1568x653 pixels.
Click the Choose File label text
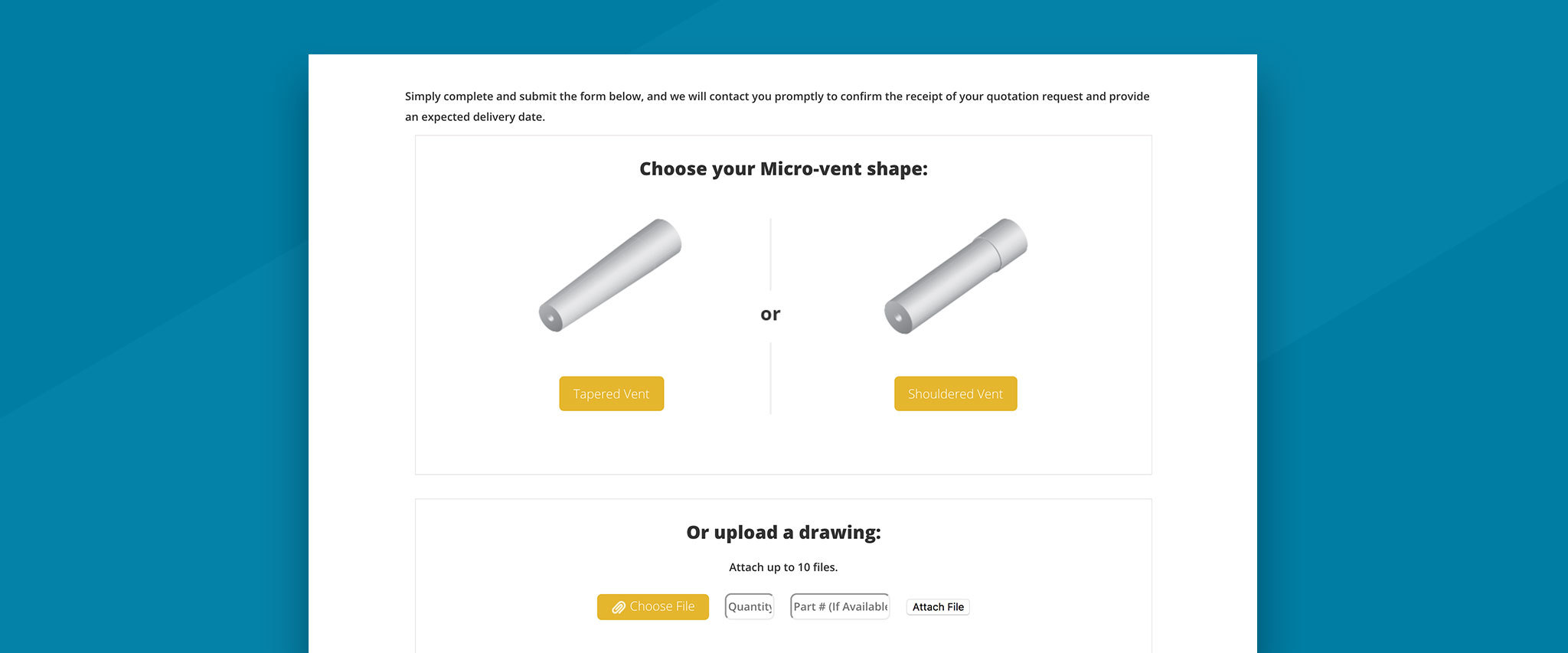pyautogui.click(x=662, y=606)
